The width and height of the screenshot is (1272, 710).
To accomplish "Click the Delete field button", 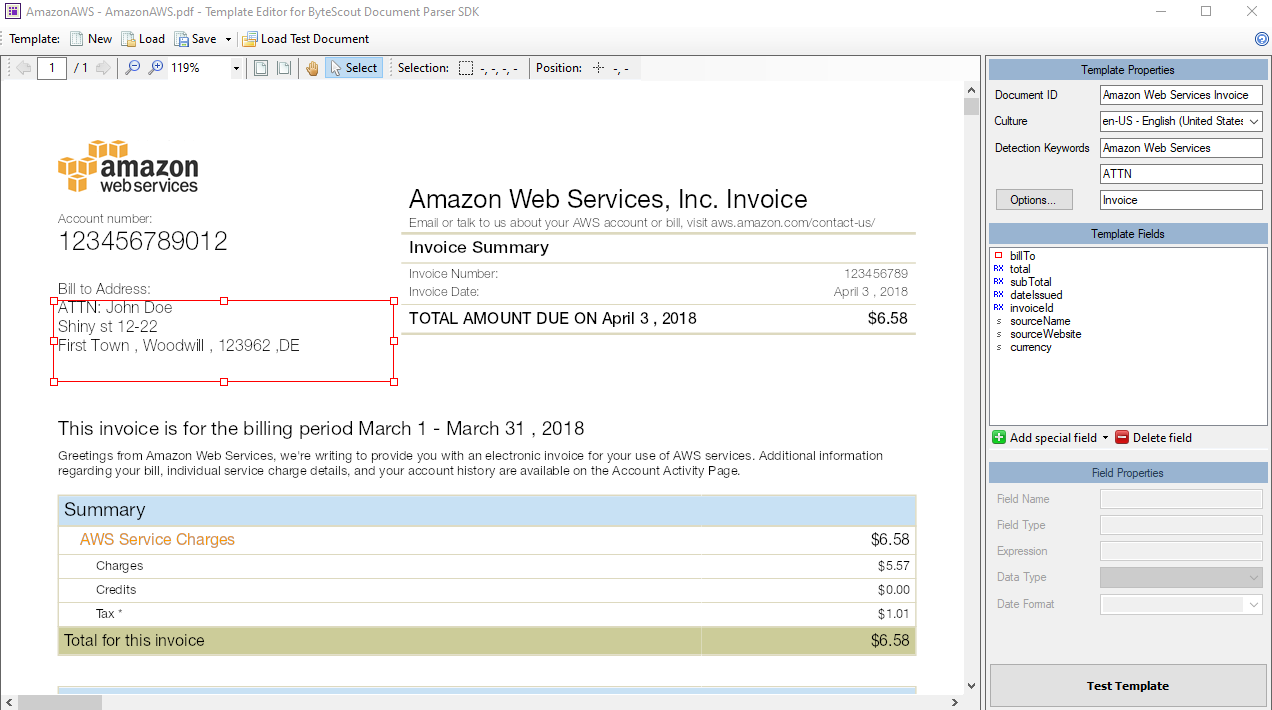I will tap(1153, 438).
